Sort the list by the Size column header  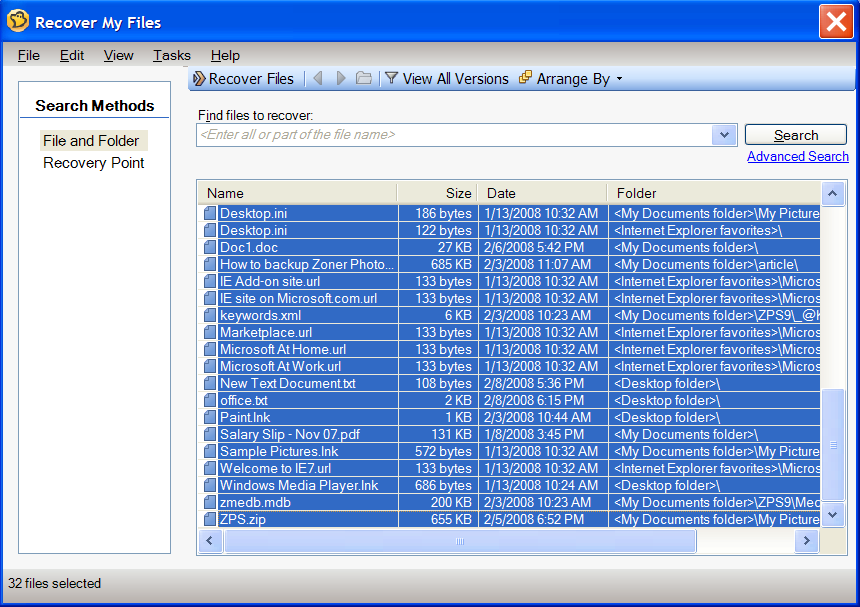437,193
